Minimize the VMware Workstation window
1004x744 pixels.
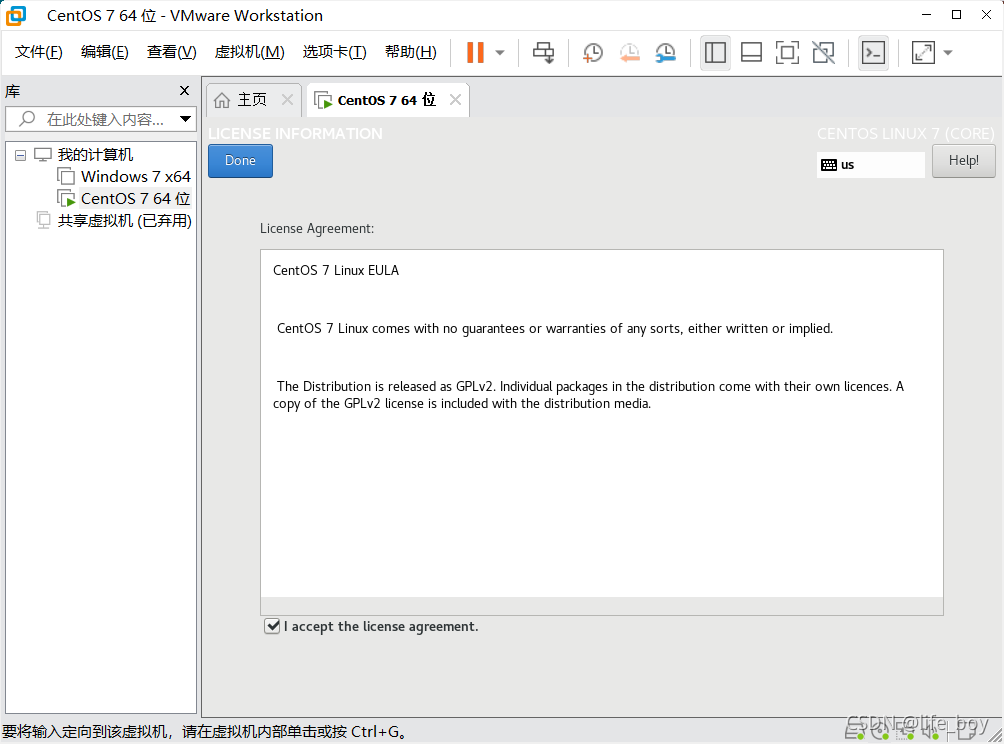[926, 15]
